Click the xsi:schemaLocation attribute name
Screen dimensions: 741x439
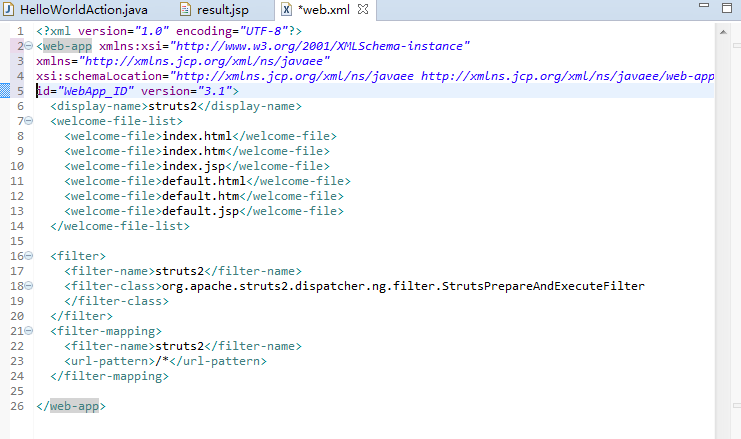[99, 76]
